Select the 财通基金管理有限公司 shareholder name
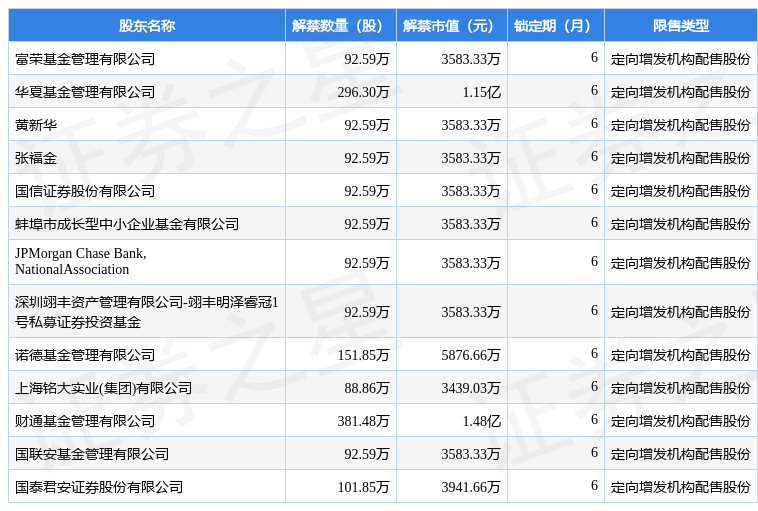This screenshot has height=511, width=758. (85, 421)
